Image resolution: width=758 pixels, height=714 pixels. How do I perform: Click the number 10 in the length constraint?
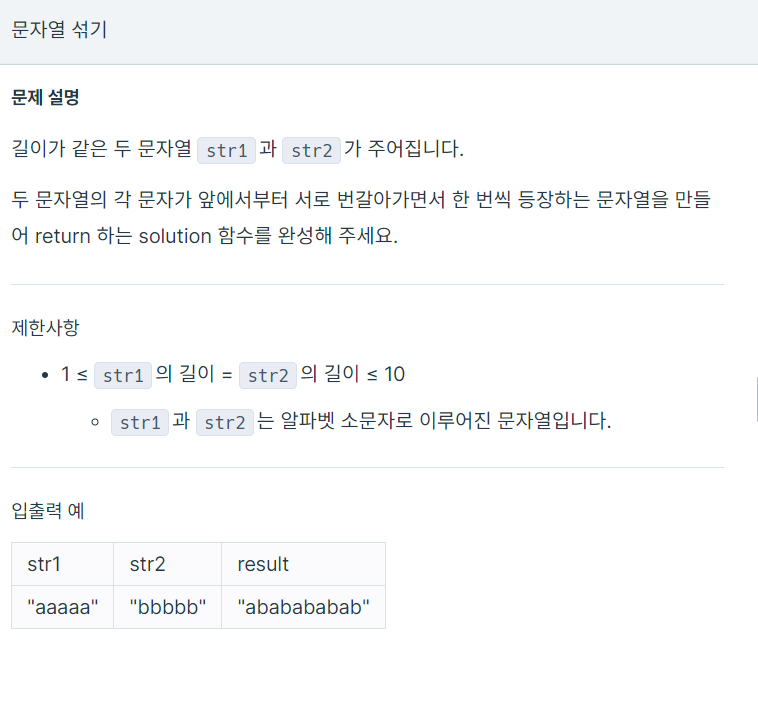tap(394, 374)
